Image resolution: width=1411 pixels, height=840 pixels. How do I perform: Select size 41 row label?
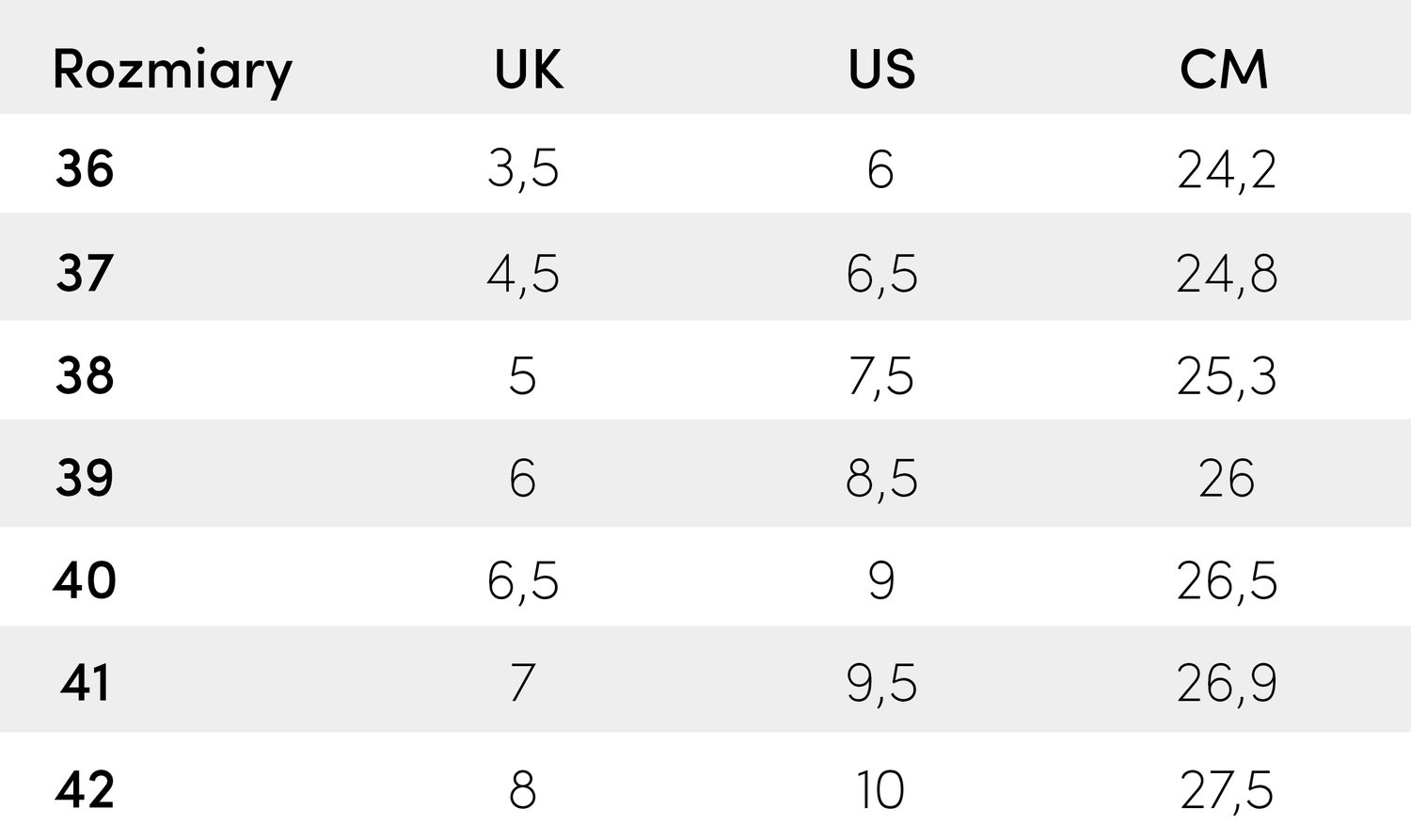tap(85, 683)
